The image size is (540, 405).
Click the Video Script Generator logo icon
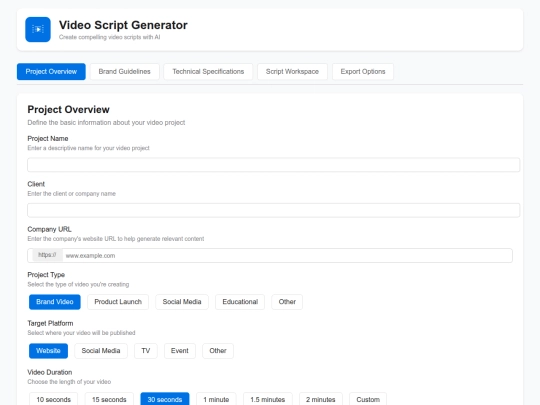click(x=38, y=29)
